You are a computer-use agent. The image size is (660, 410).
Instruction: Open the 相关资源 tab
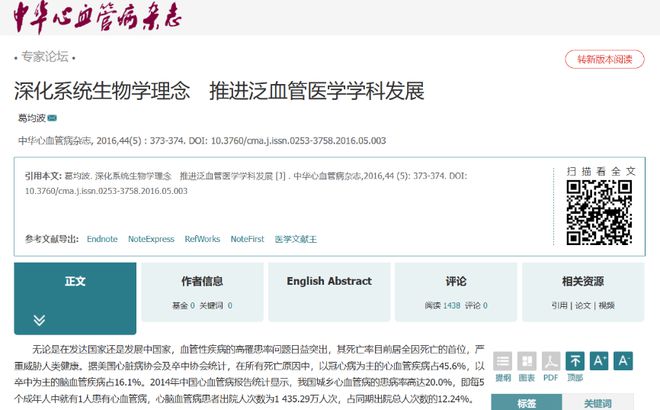point(582,281)
